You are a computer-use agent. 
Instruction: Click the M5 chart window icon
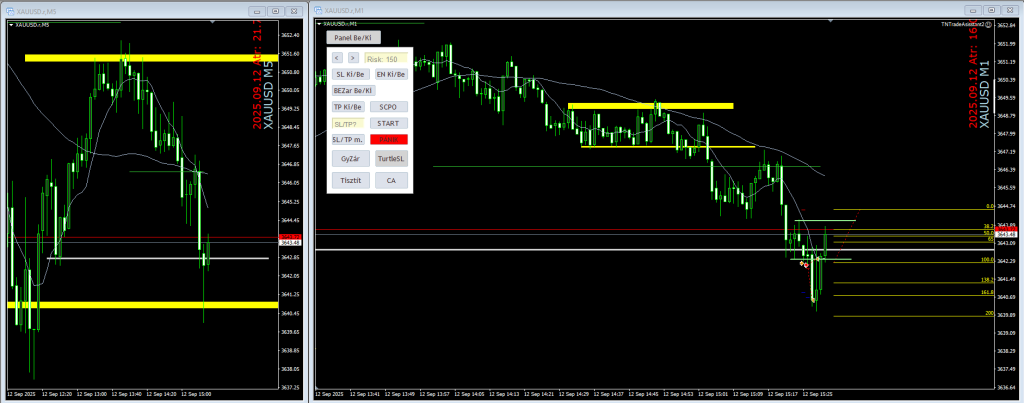(x=8, y=10)
